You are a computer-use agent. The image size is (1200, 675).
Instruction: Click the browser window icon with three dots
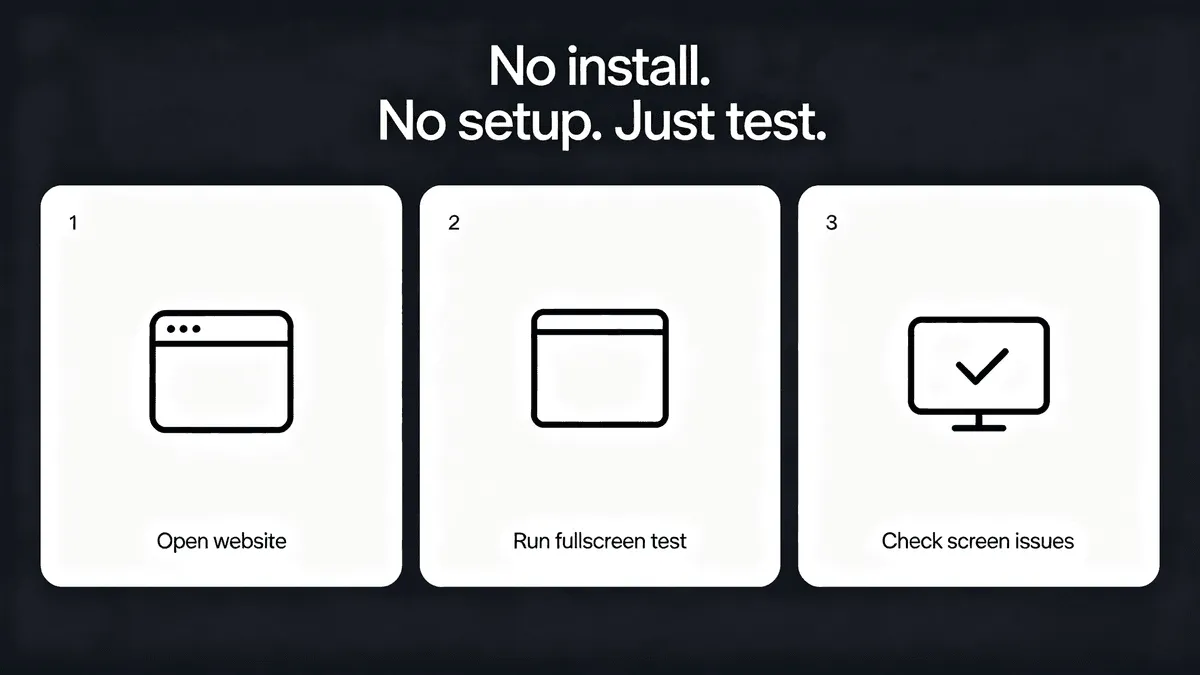221,371
